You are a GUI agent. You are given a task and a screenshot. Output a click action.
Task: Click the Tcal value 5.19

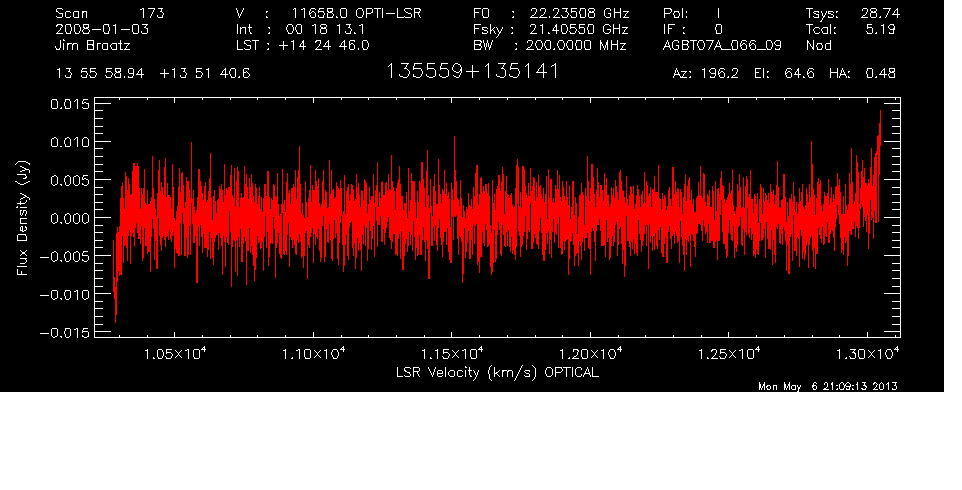(880, 29)
